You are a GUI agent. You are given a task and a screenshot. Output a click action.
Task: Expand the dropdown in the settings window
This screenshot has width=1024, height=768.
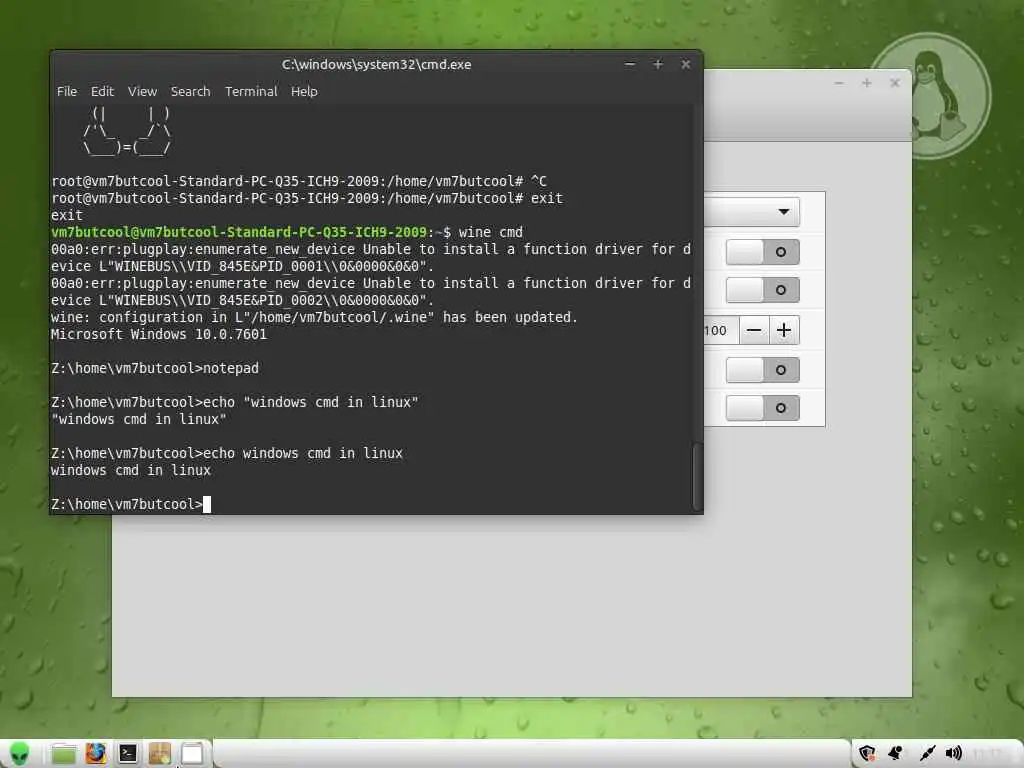pyautogui.click(x=752, y=212)
